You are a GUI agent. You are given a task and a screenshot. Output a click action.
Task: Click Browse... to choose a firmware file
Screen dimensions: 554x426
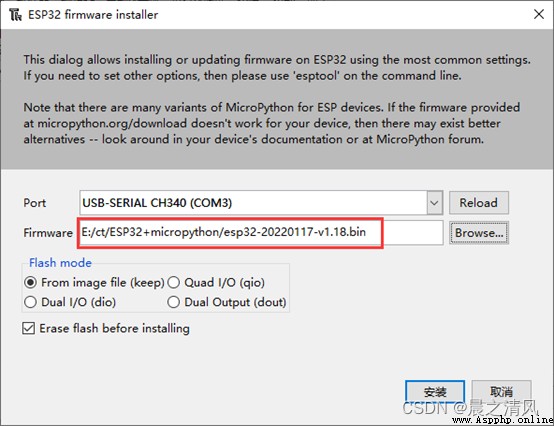[479, 233]
